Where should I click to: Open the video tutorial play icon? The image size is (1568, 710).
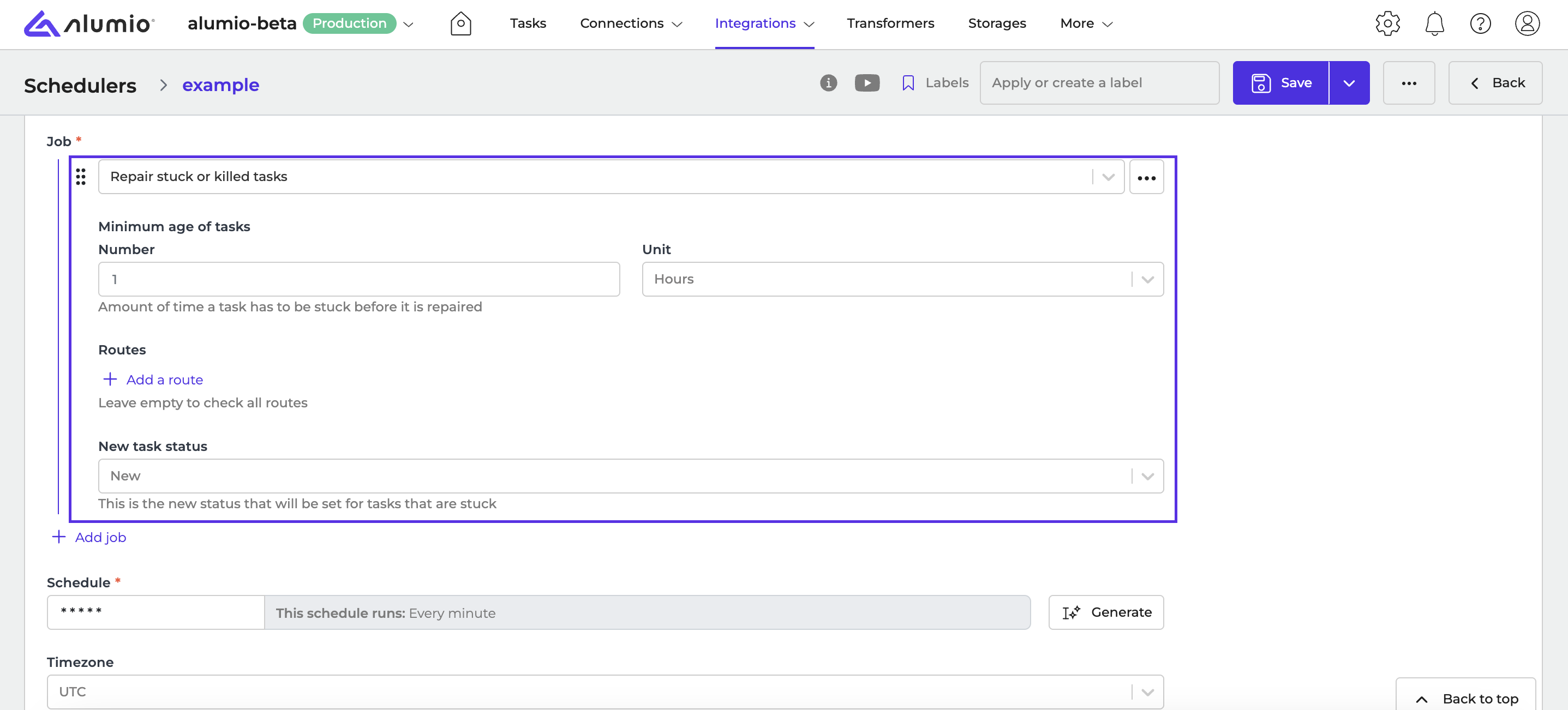pos(867,83)
